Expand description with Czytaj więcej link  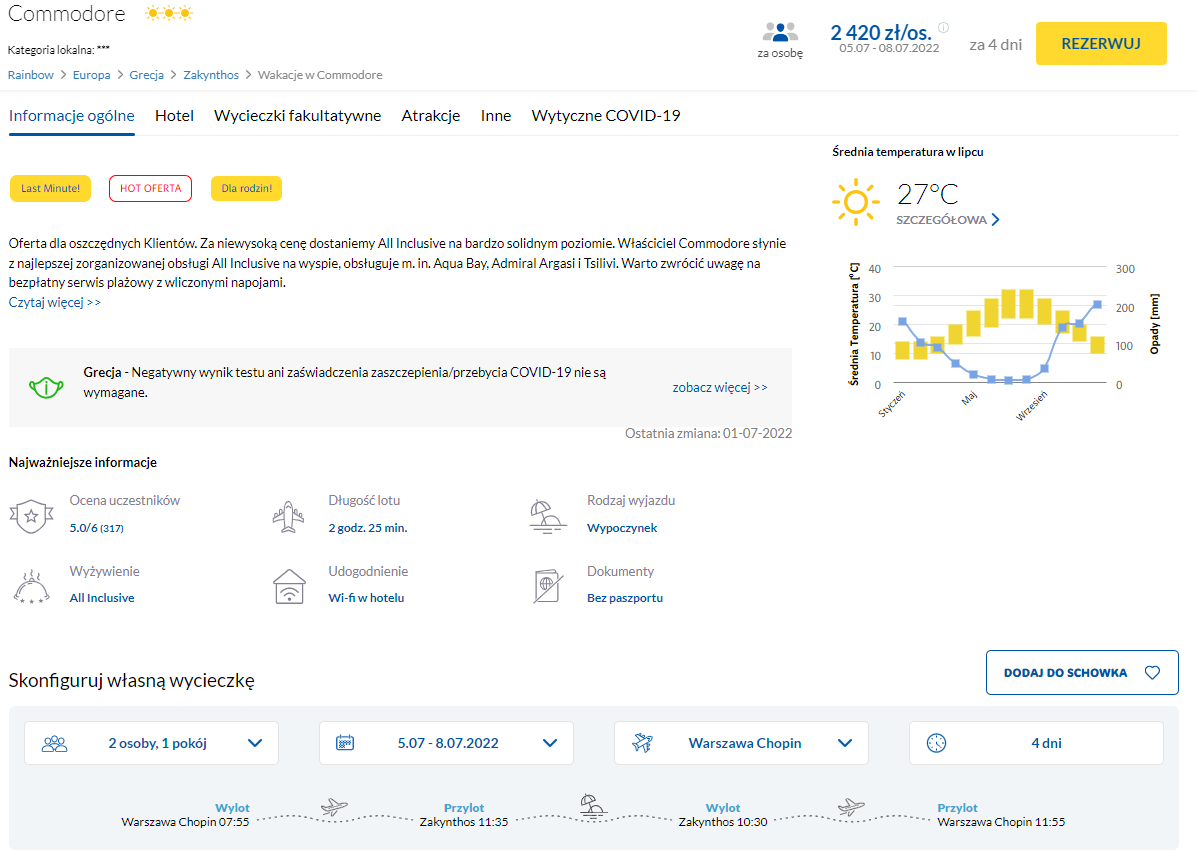(x=55, y=303)
